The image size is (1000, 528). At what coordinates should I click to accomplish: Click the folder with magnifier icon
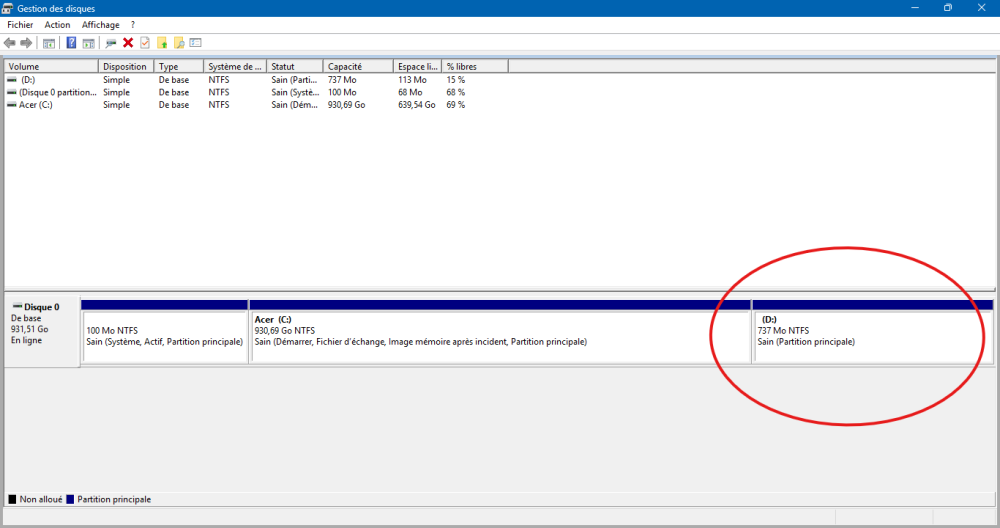point(179,43)
